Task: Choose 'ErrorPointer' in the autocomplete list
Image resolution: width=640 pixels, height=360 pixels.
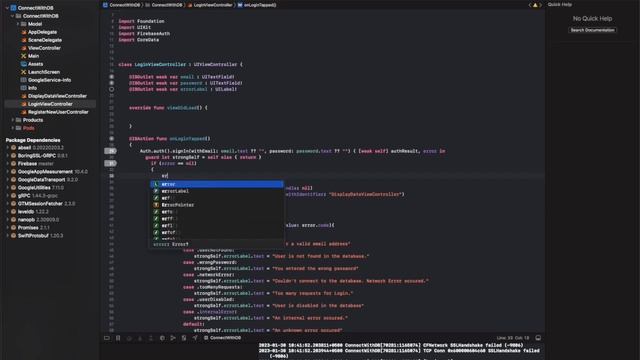Action: 217,205
